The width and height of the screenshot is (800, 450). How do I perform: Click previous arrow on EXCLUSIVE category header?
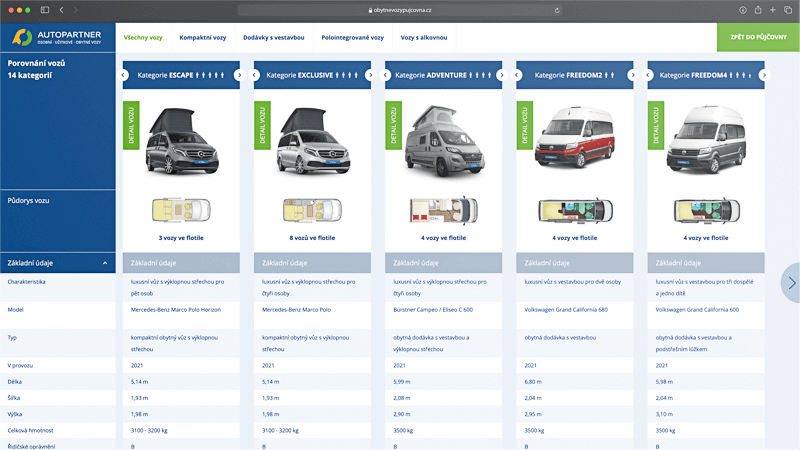256,75
